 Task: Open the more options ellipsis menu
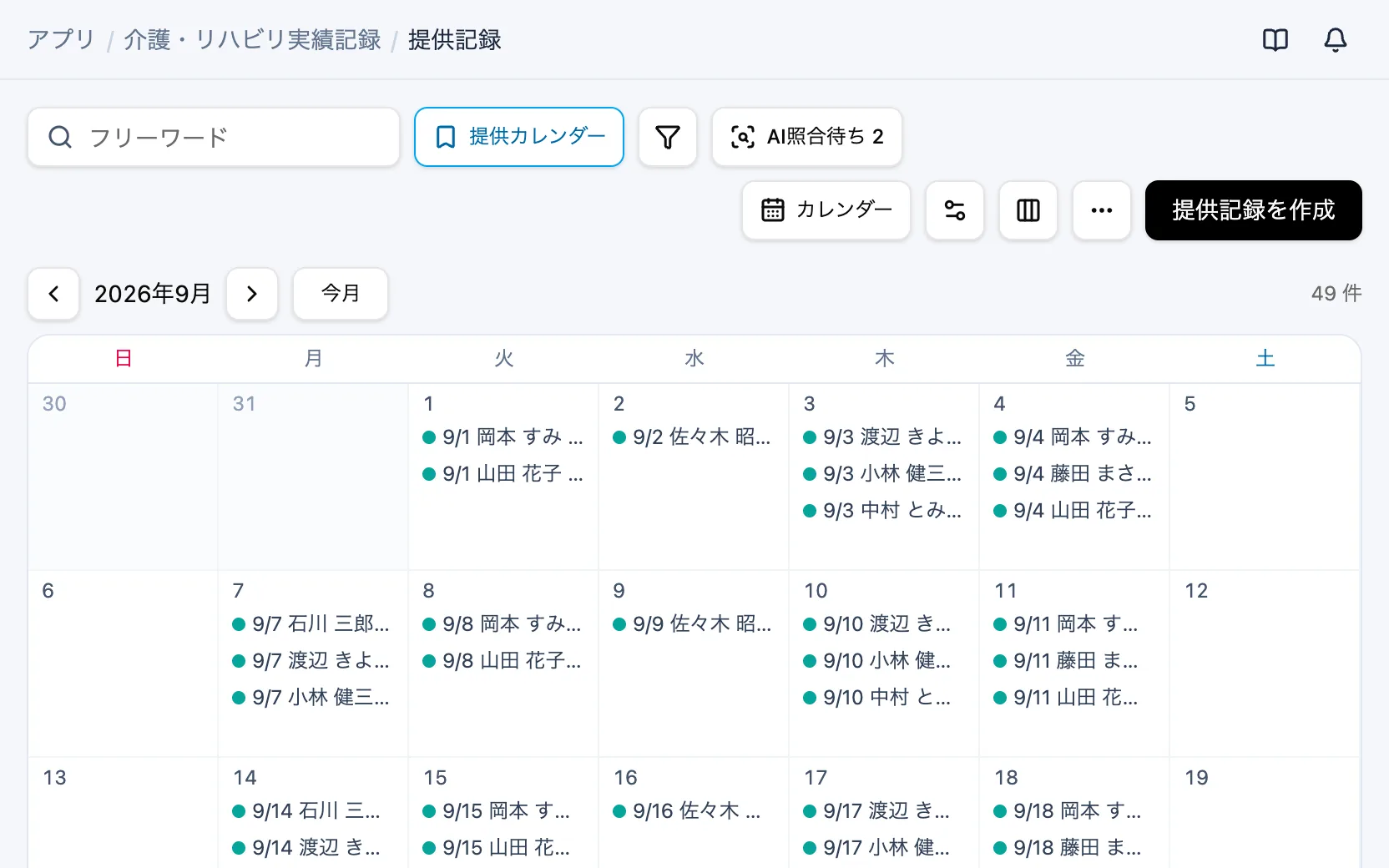1102,210
